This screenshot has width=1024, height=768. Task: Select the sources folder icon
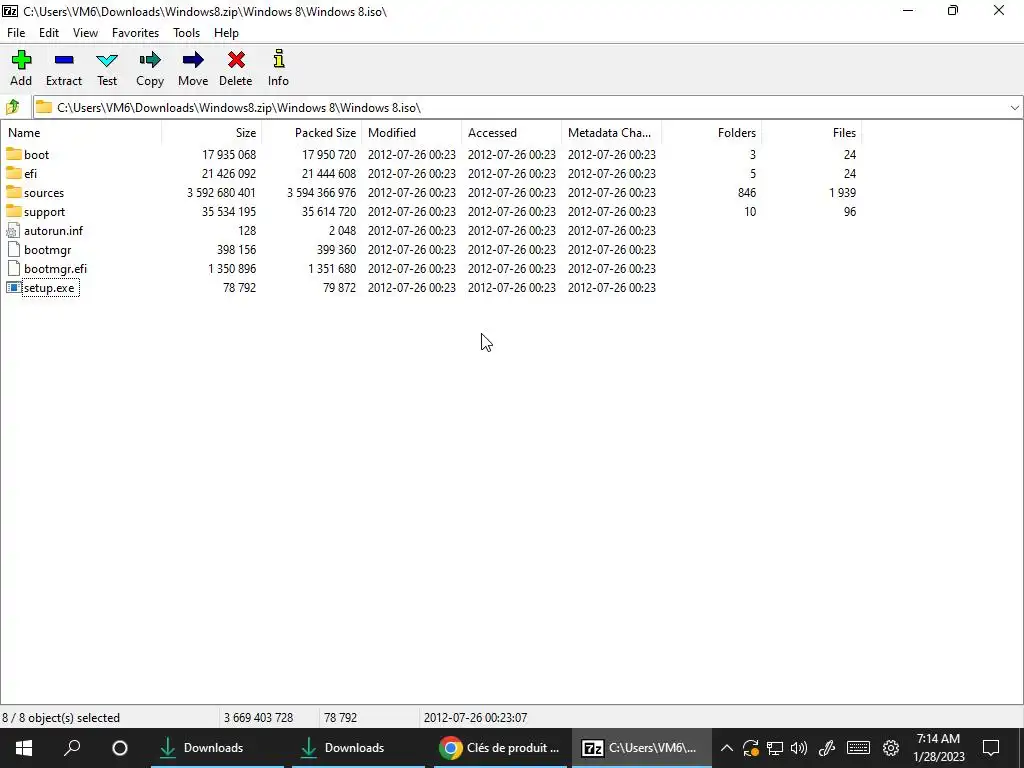(x=14, y=192)
